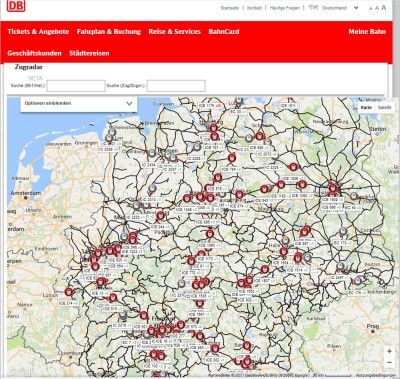This screenshot has height=379, width=400.
Task: Open Fahrplan & Buchung menu
Action: click(109, 32)
